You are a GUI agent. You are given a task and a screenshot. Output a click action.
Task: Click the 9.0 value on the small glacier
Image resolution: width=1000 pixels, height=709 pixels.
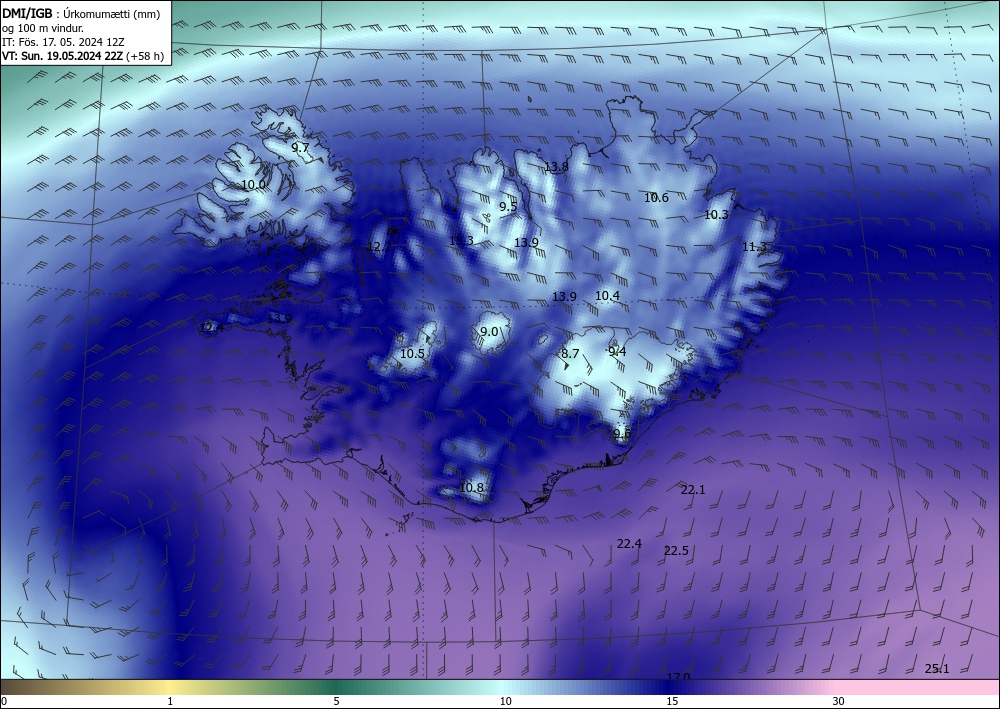[489, 332]
